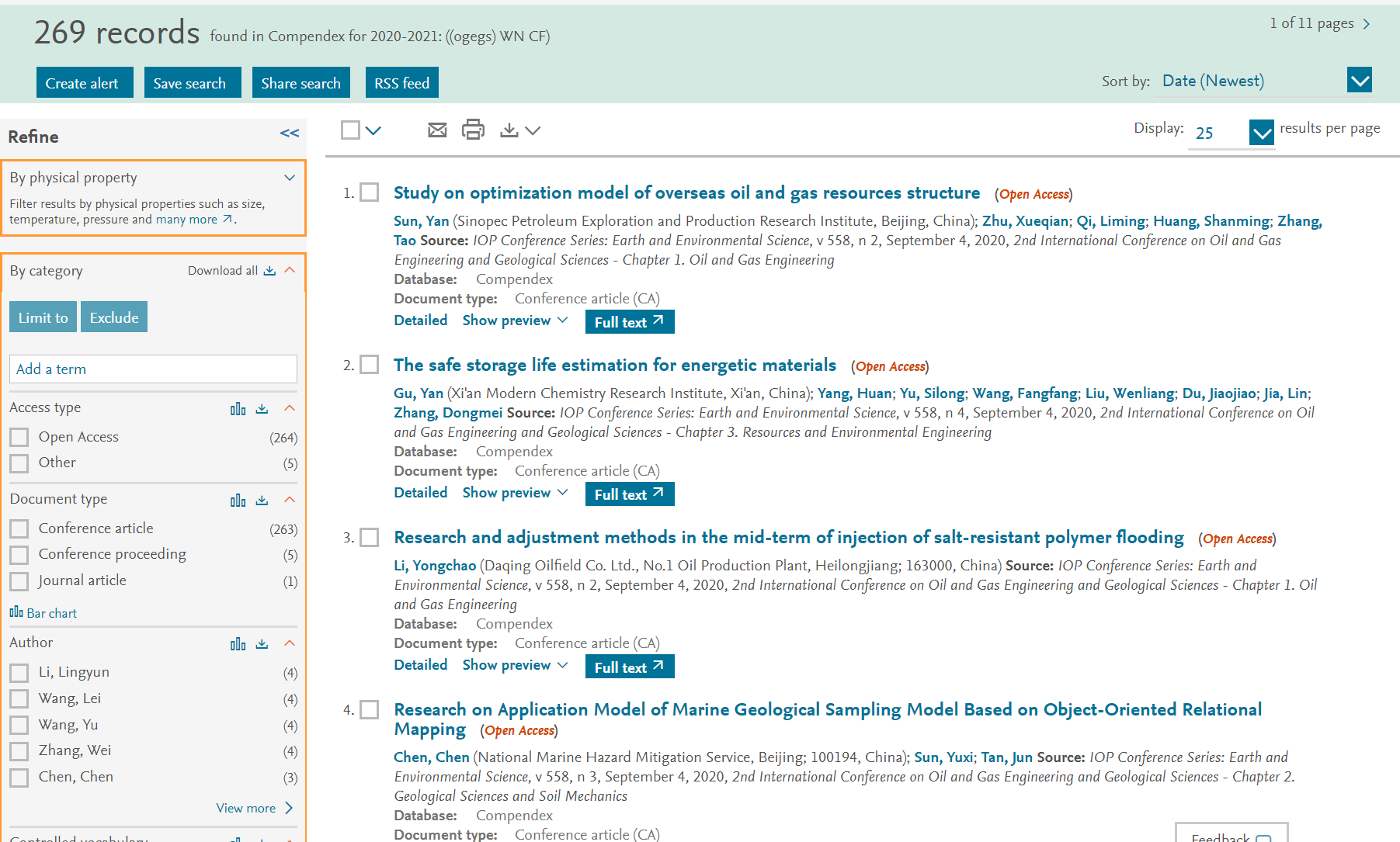The image size is (1400, 842).
Task: Click author link Sun, Yan
Action: coord(422,221)
